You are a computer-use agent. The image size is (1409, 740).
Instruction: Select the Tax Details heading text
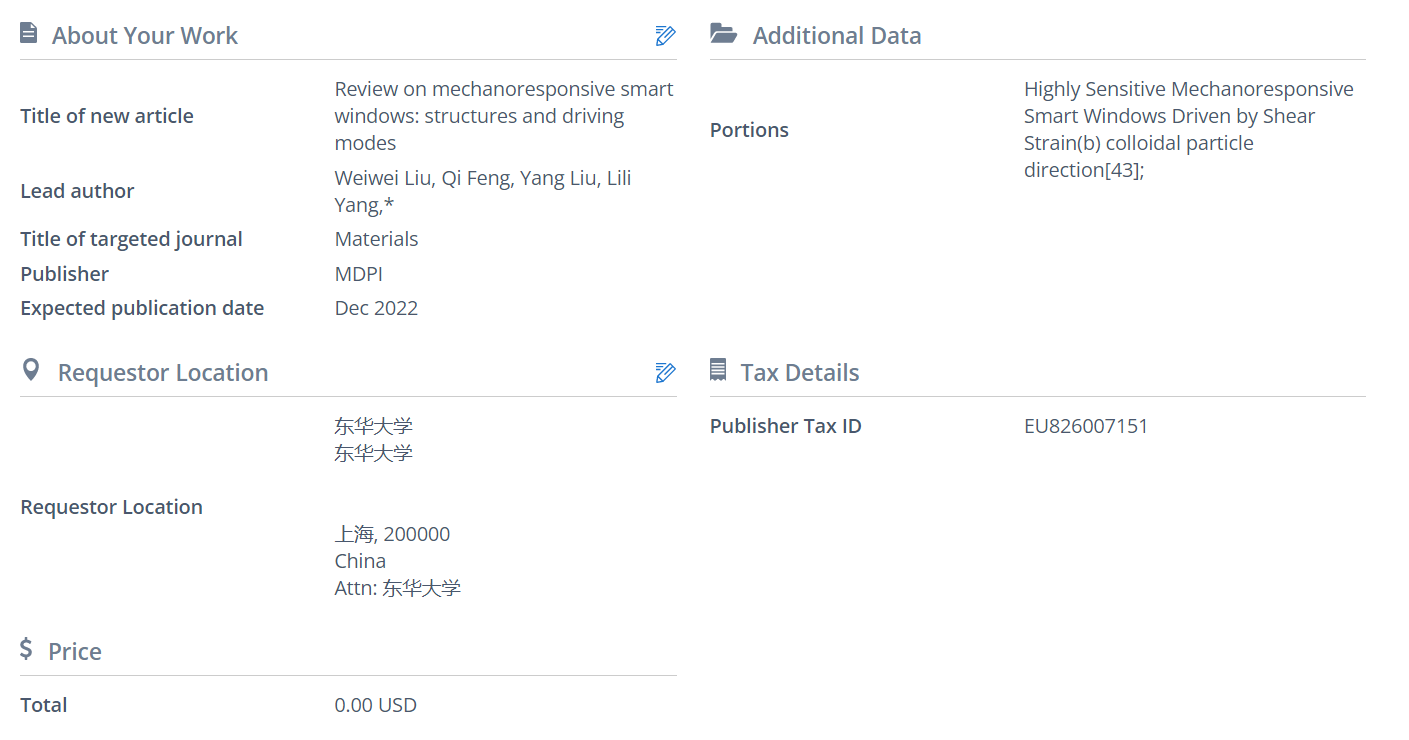point(799,373)
